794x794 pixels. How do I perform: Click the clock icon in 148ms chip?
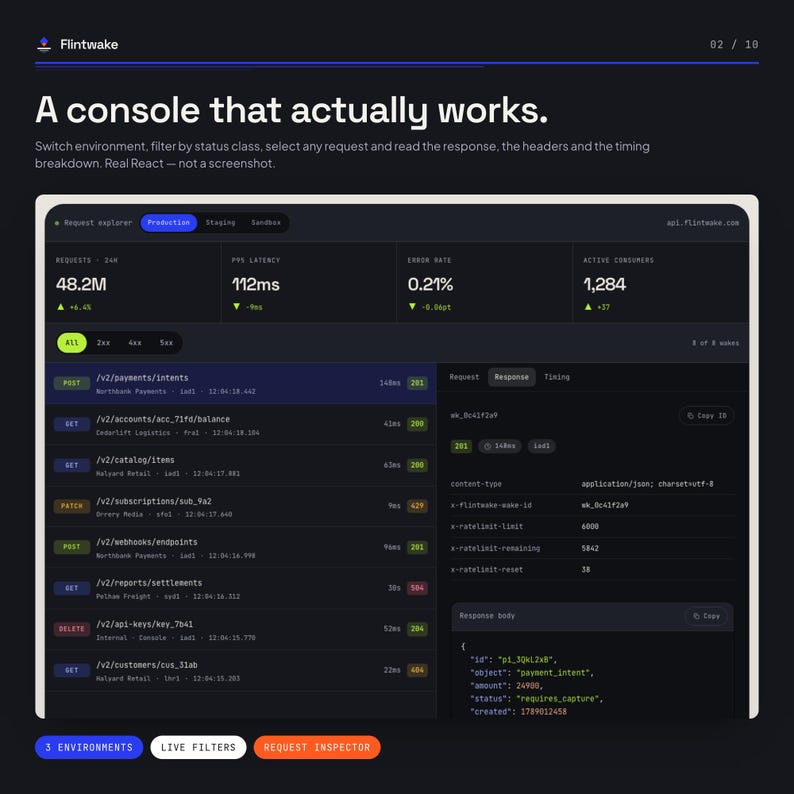point(488,446)
